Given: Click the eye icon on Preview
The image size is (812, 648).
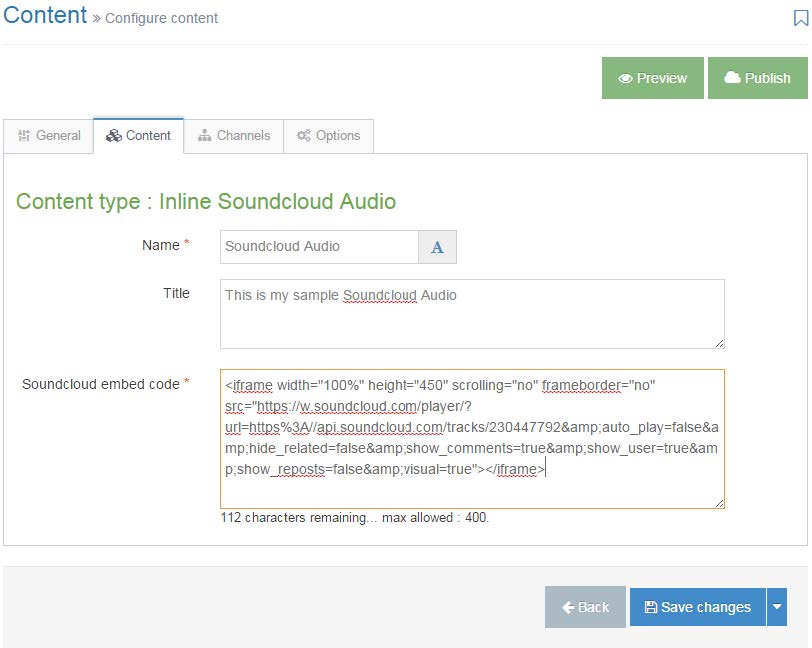Looking at the screenshot, I should (x=625, y=78).
